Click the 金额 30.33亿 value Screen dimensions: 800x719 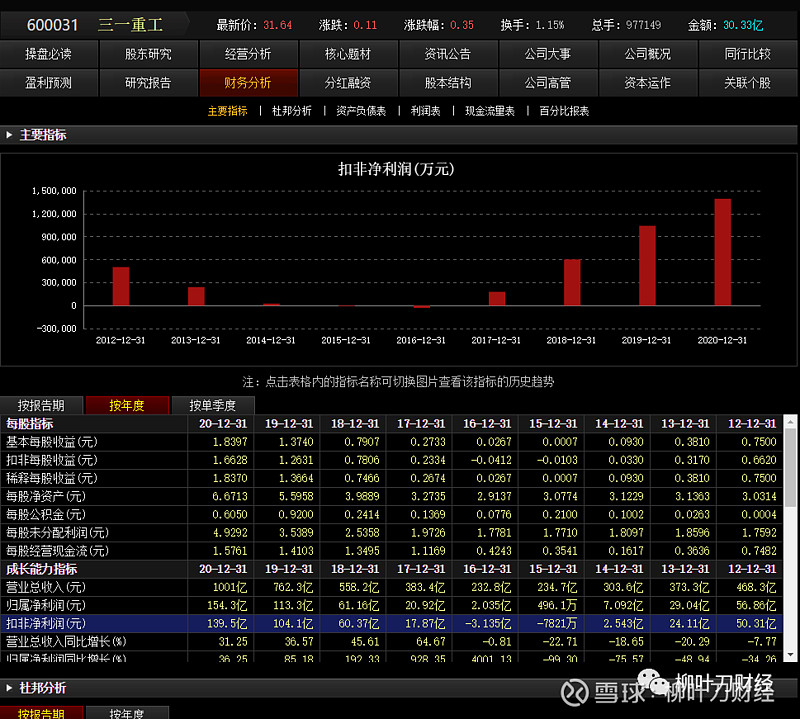coord(743,25)
